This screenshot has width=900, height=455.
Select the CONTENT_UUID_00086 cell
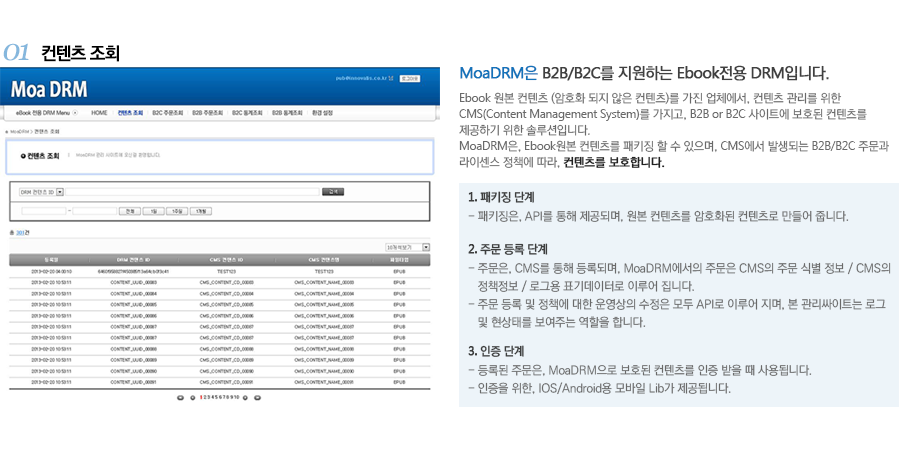[x=133, y=316]
